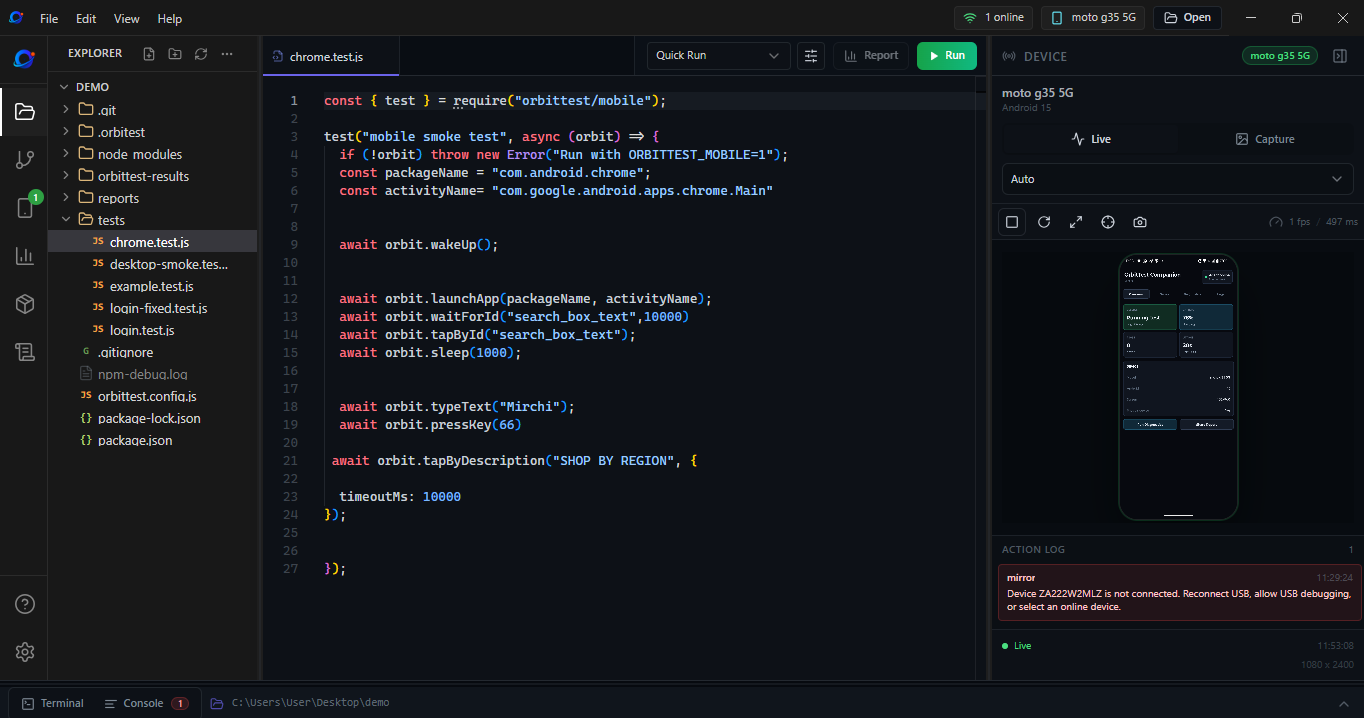The height and width of the screenshot is (718, 1364).
Task: Open the Auto quality dropdown
Action: click(1177, 179)
